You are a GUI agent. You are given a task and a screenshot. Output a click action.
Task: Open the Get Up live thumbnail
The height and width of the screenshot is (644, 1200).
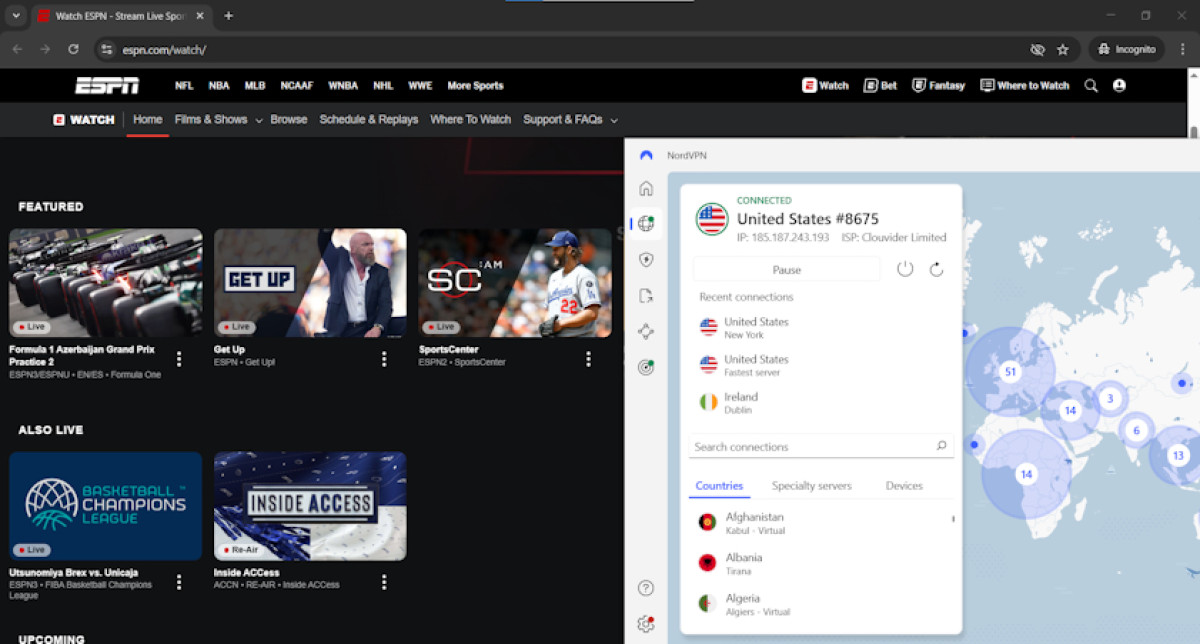pos(310,283)
